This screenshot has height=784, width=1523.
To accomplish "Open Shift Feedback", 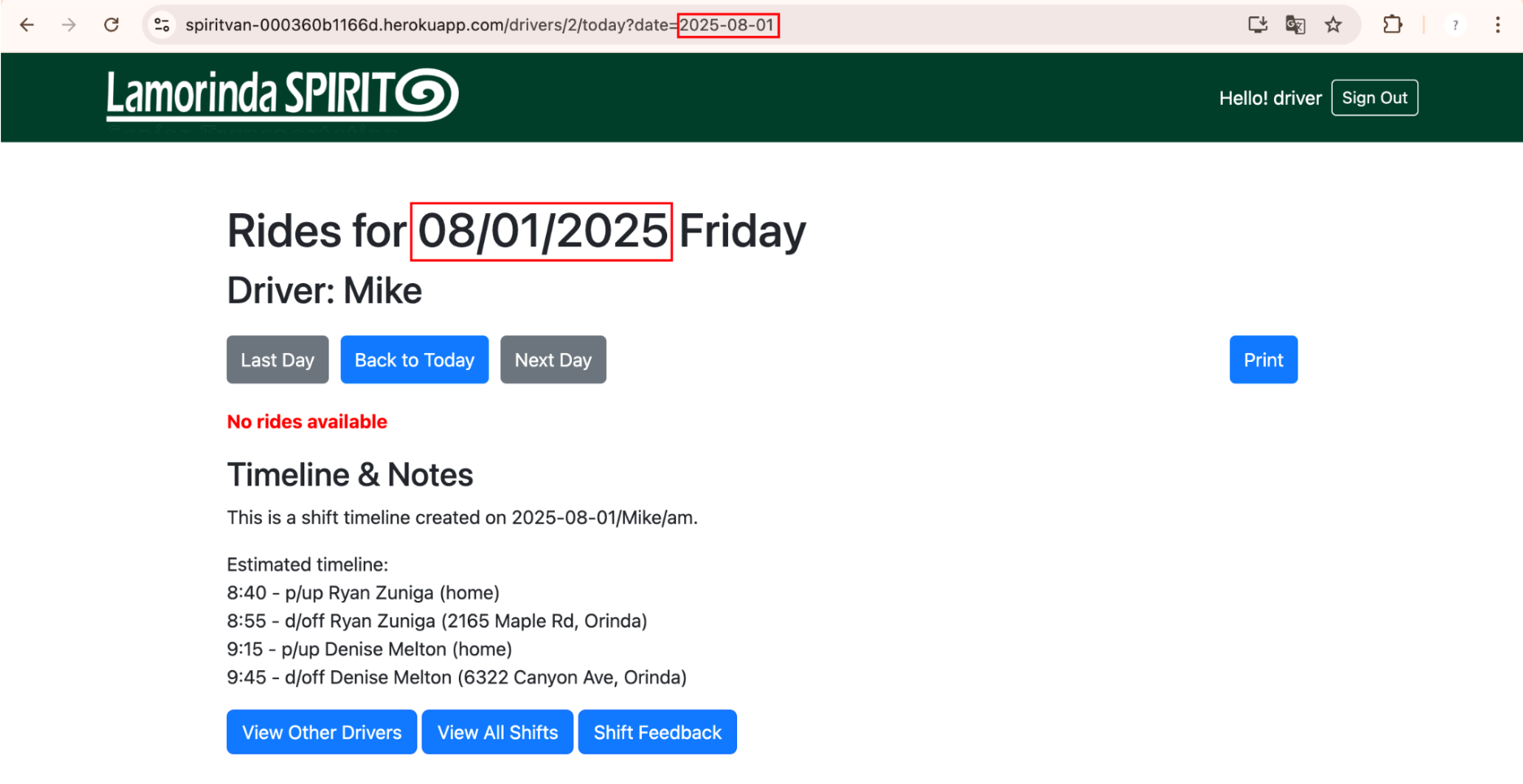I will (x=657, y=732).
